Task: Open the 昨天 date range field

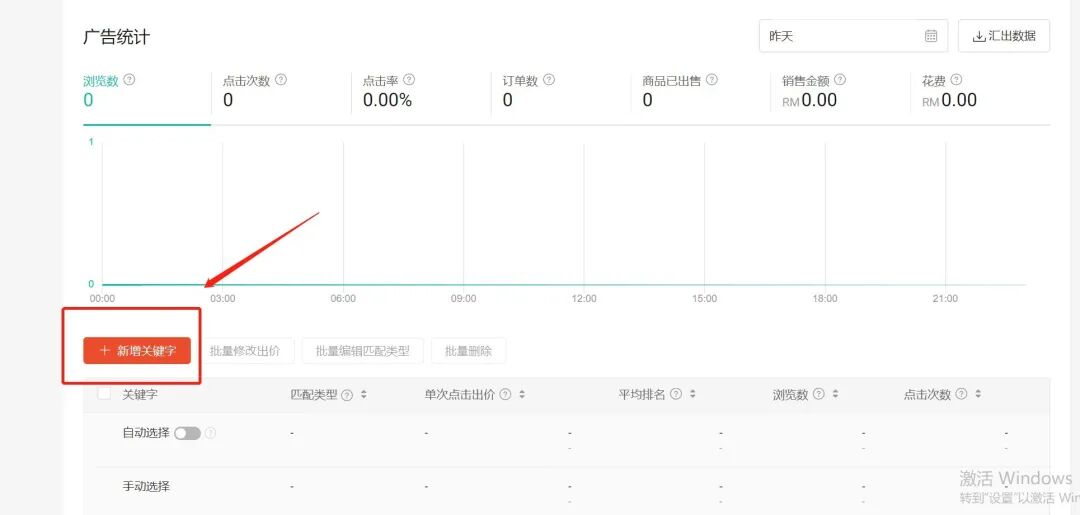Action: point(853,36)
